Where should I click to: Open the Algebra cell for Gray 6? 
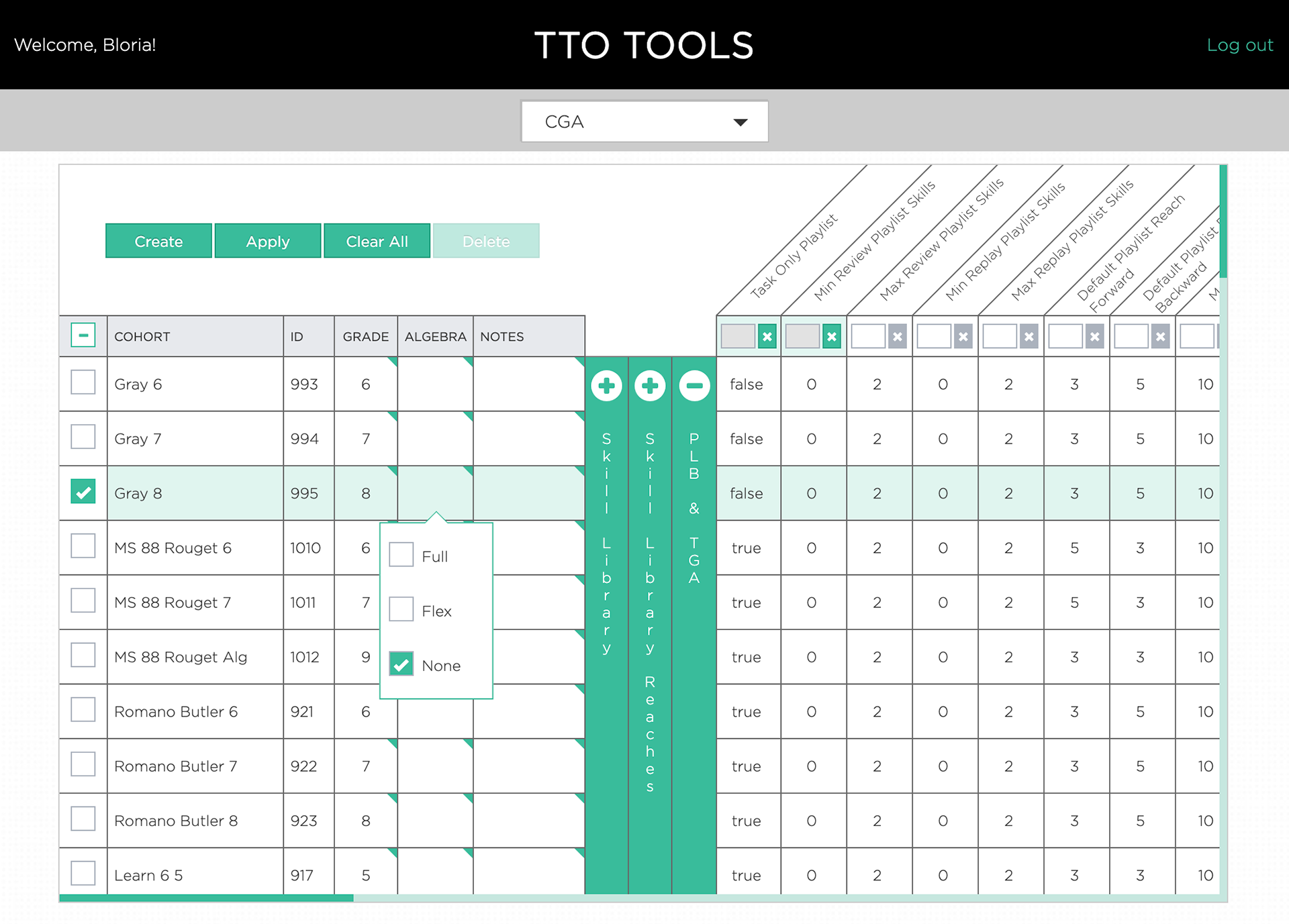point(435,384)
